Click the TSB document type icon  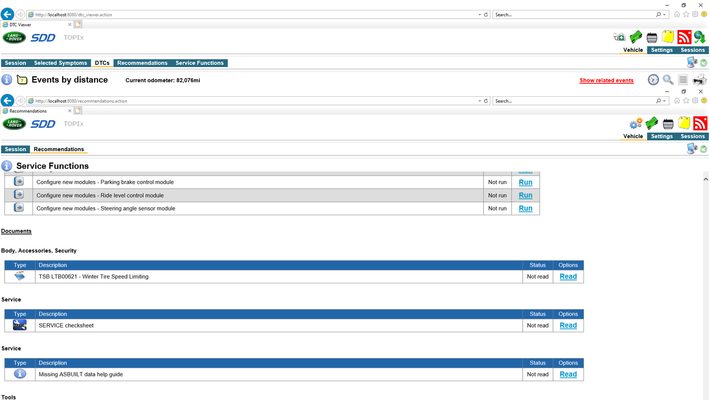(19, 276)
